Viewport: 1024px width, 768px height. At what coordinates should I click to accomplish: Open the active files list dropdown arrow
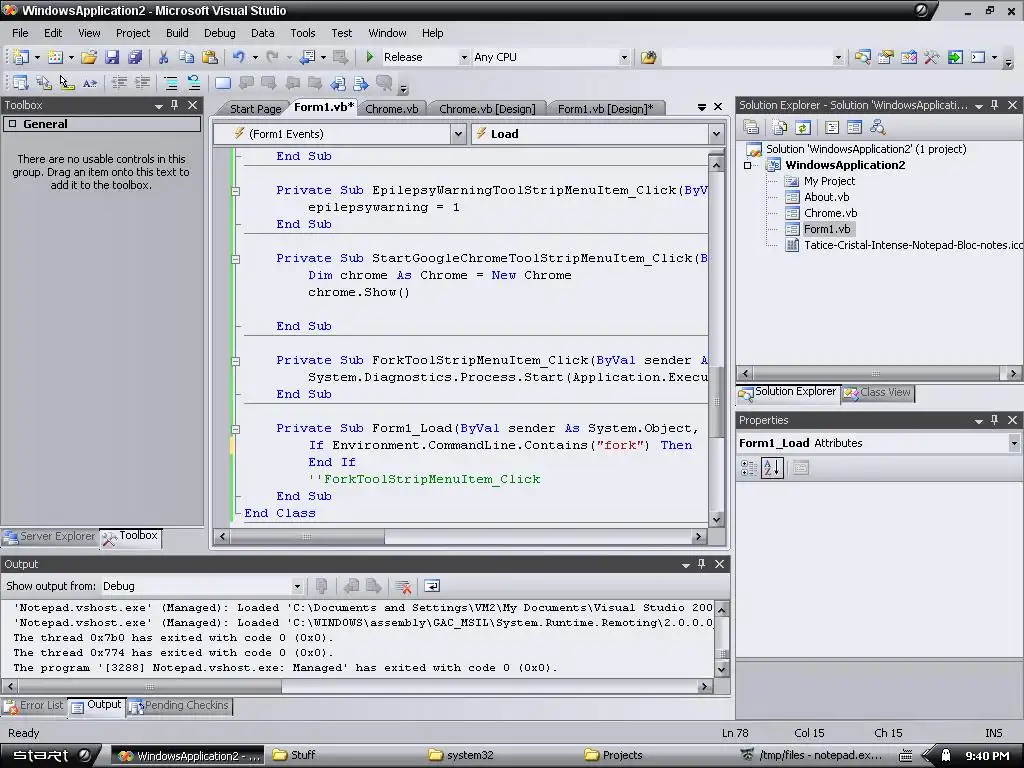[701, 107]
